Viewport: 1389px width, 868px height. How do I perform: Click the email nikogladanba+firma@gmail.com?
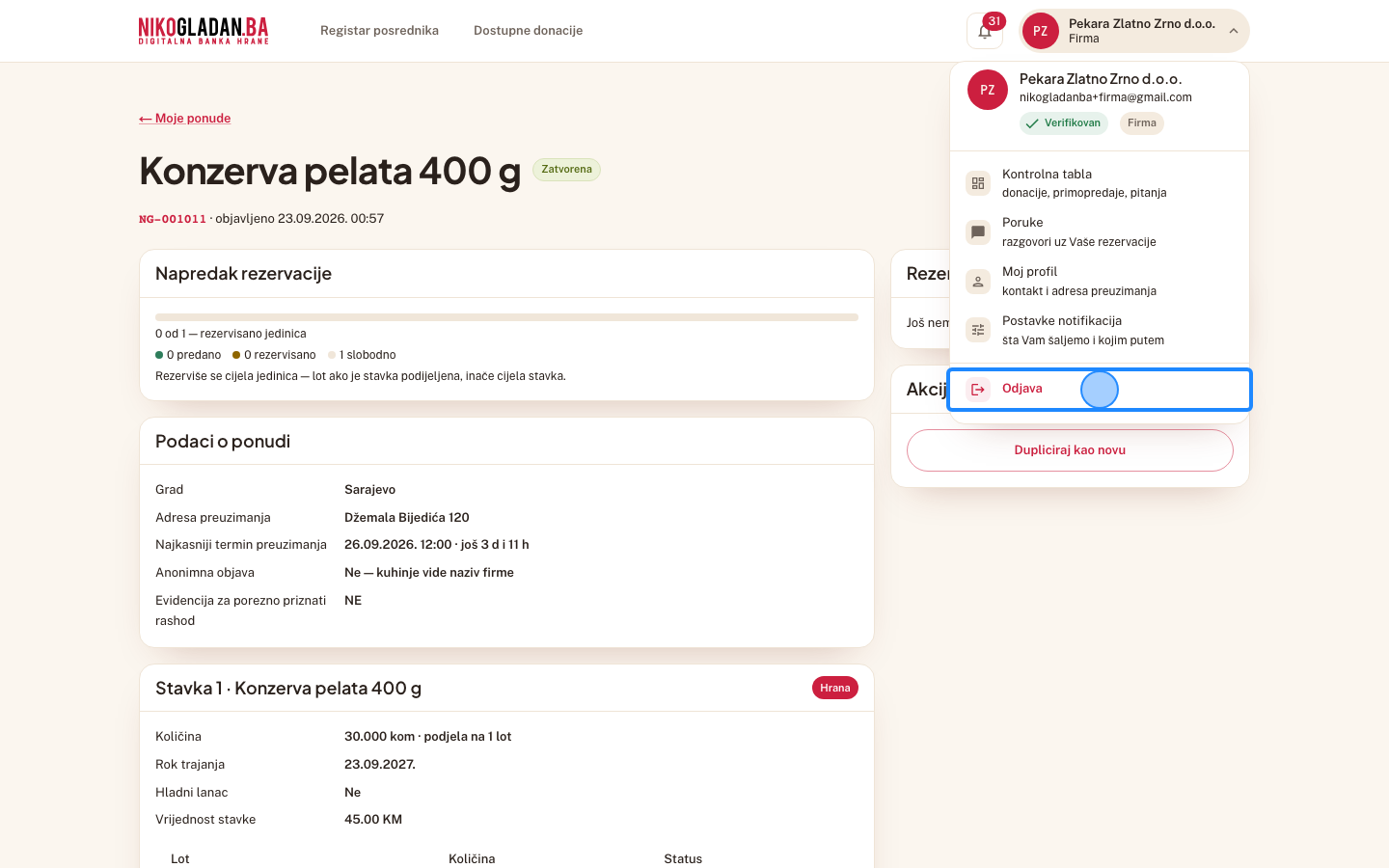click(x=1105, y=97)
